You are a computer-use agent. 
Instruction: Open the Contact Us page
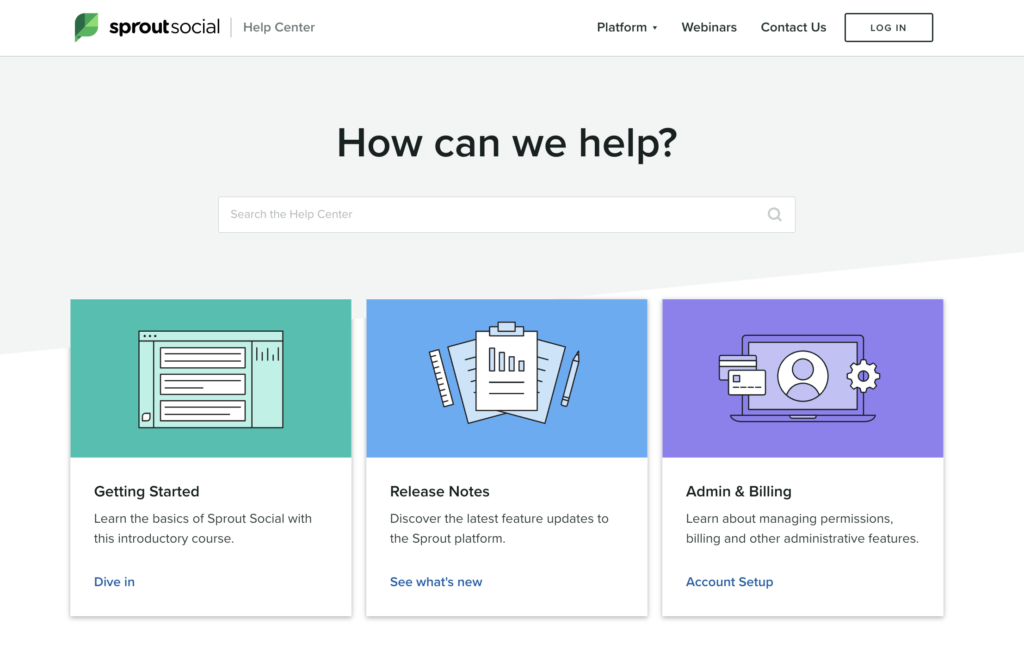(x=793, y=27)
